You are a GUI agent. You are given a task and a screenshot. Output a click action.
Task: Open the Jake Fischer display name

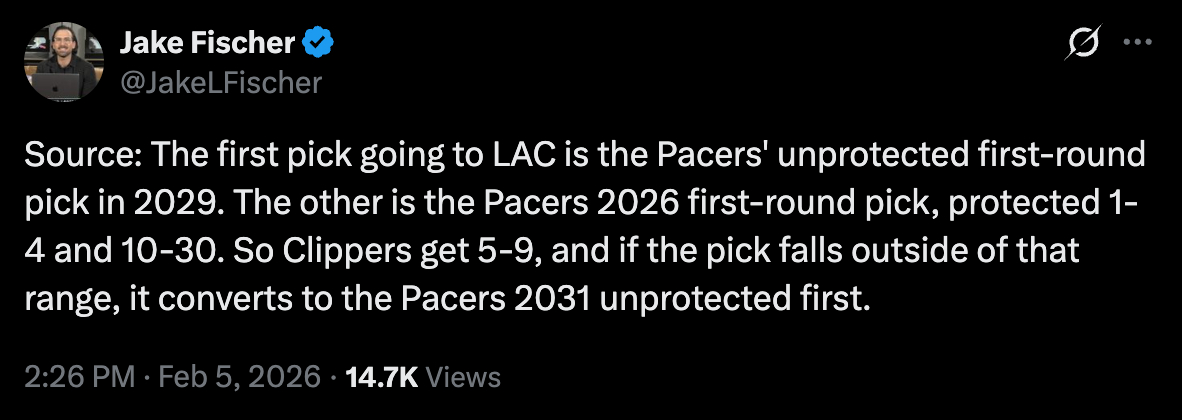click(208, 43)
